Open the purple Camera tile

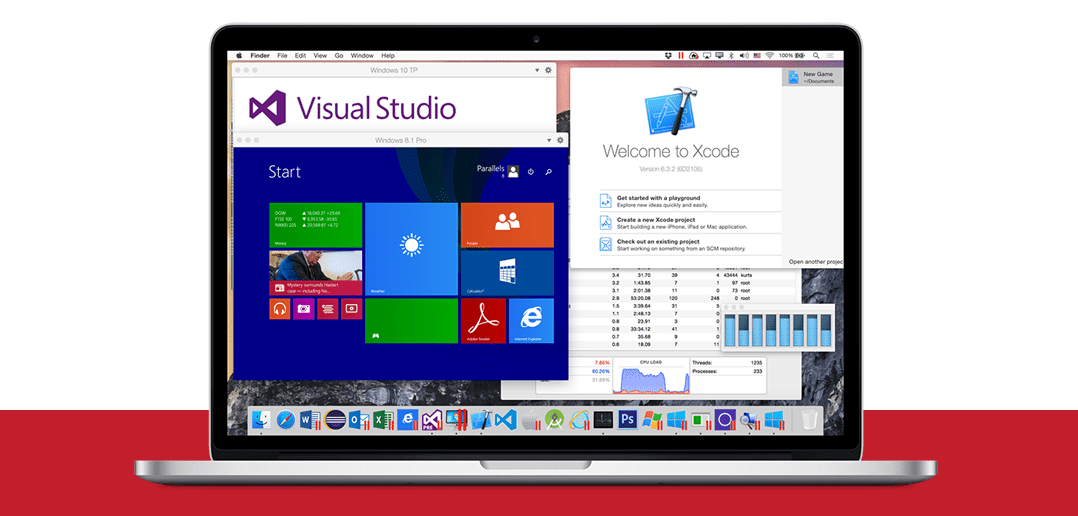tap(304, 309)
